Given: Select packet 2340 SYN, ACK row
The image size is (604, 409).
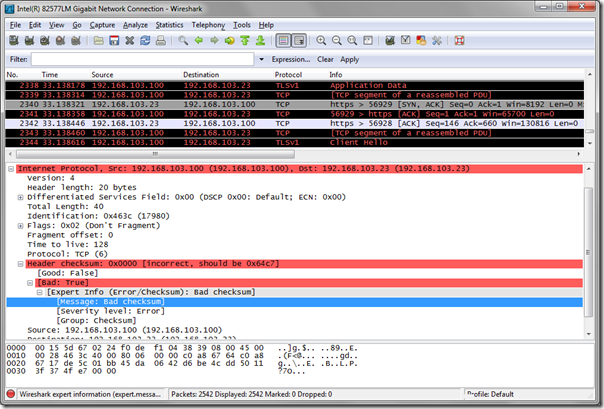Looking at the screenshot, I should coord(295,104).
